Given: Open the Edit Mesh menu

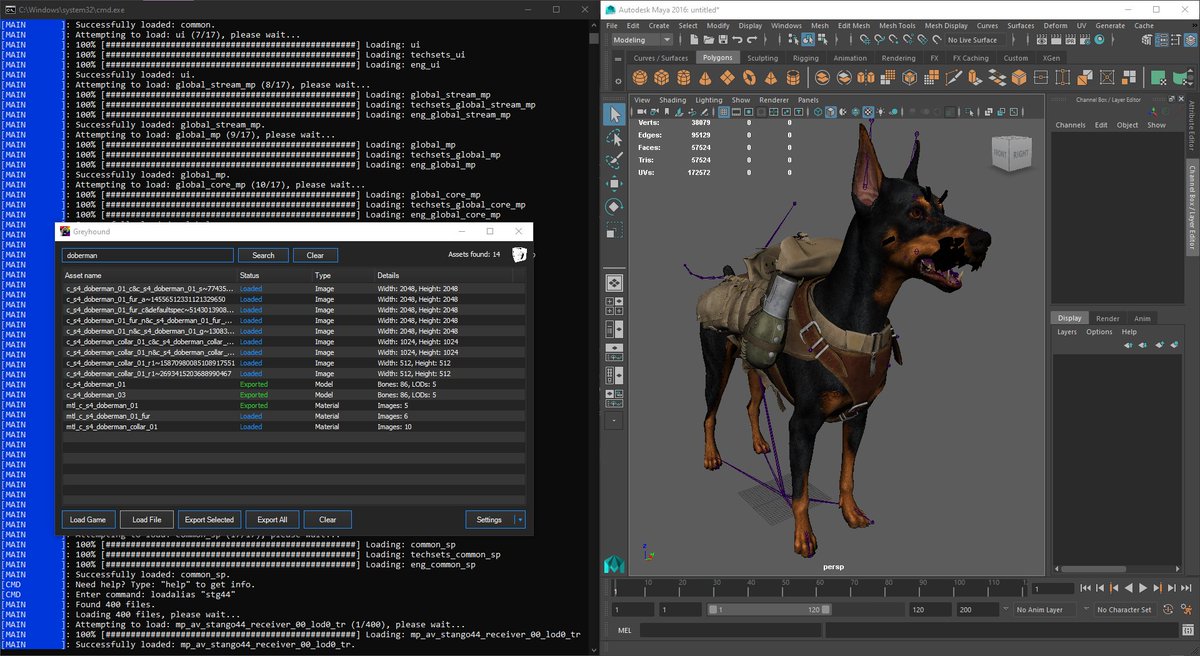Looking at the screenshot, I should [x=853, y=25].
